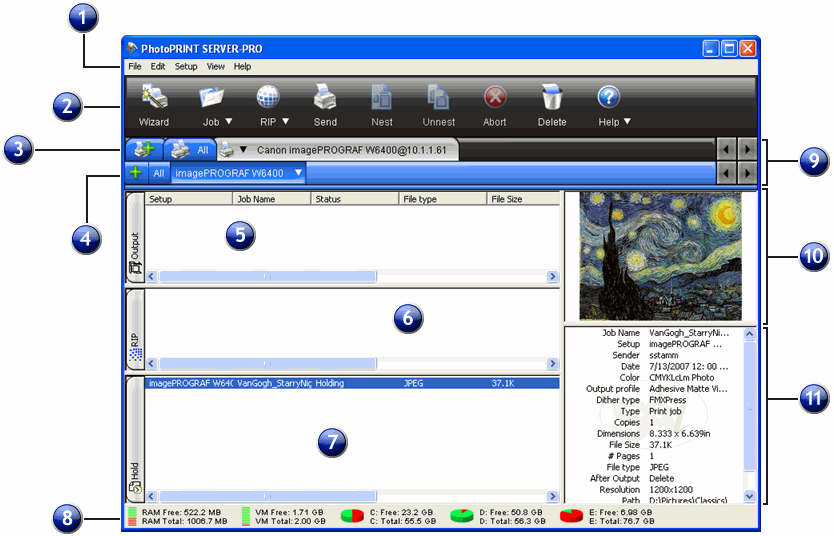Viewport: 834px width, 536px height.
Task: Click the Starry Night preview thumbnail
Action: tap(660, 256)
